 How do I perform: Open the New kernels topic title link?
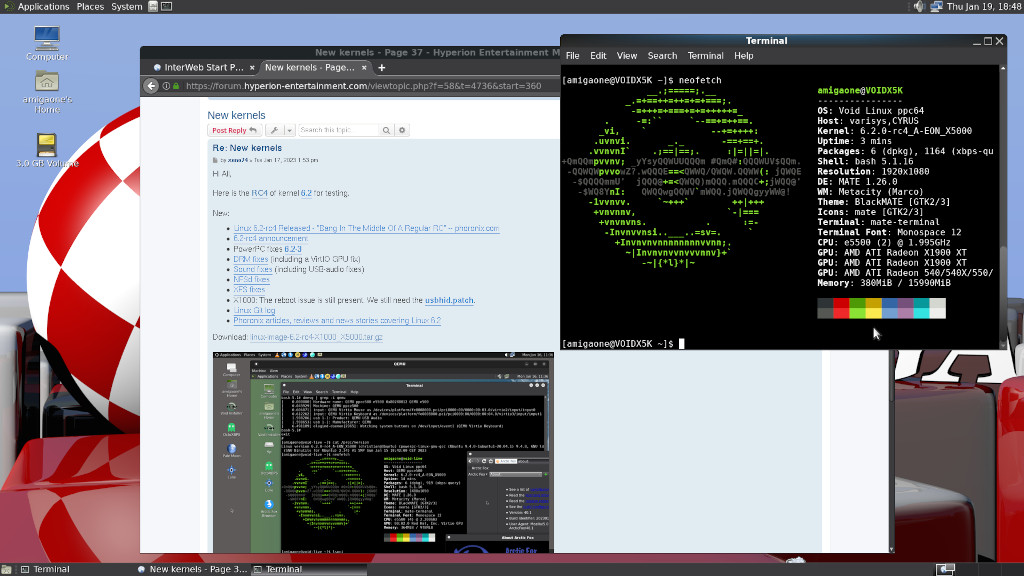click(x=236, y=115)
